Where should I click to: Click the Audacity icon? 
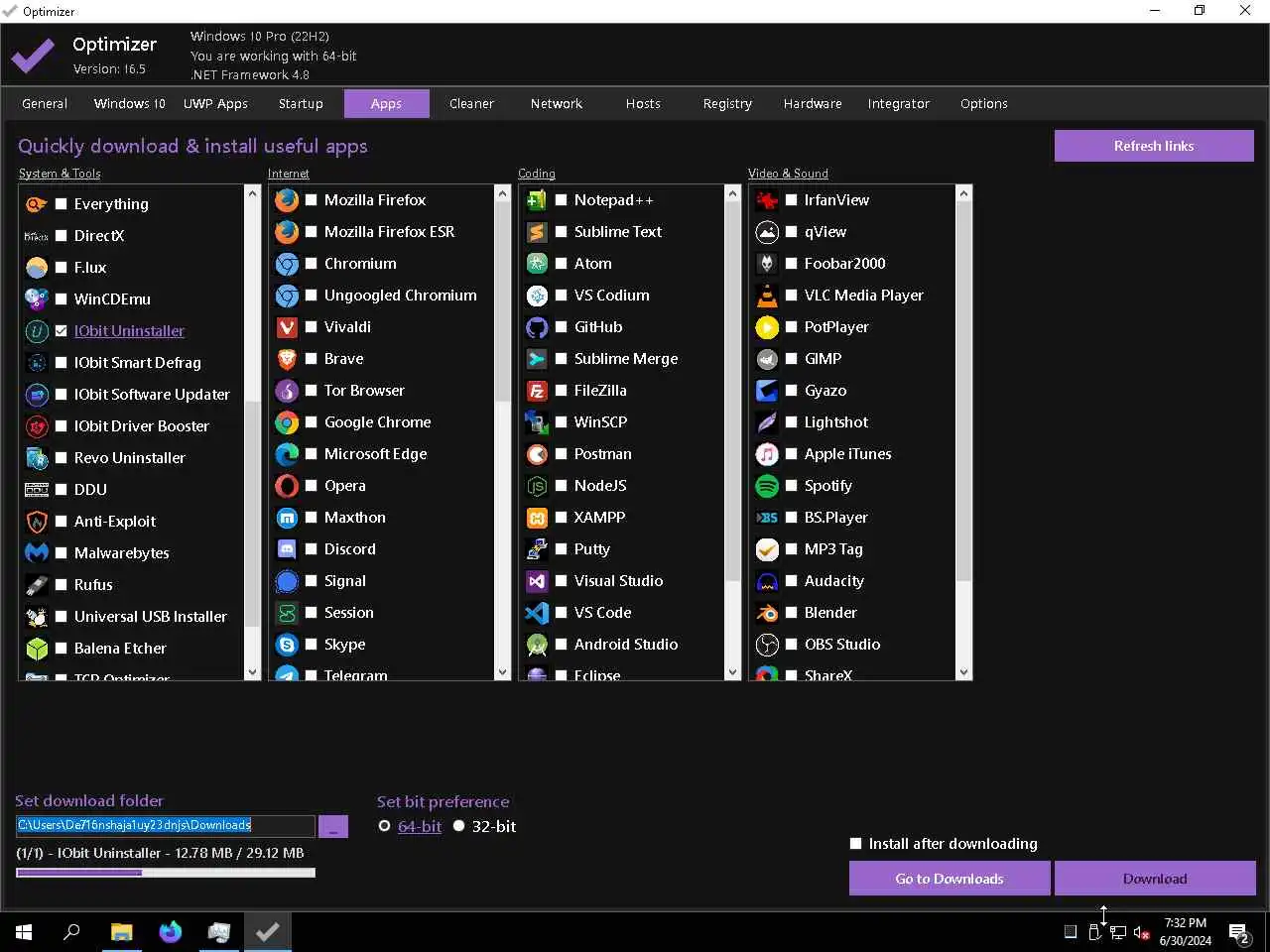[767, 581]
